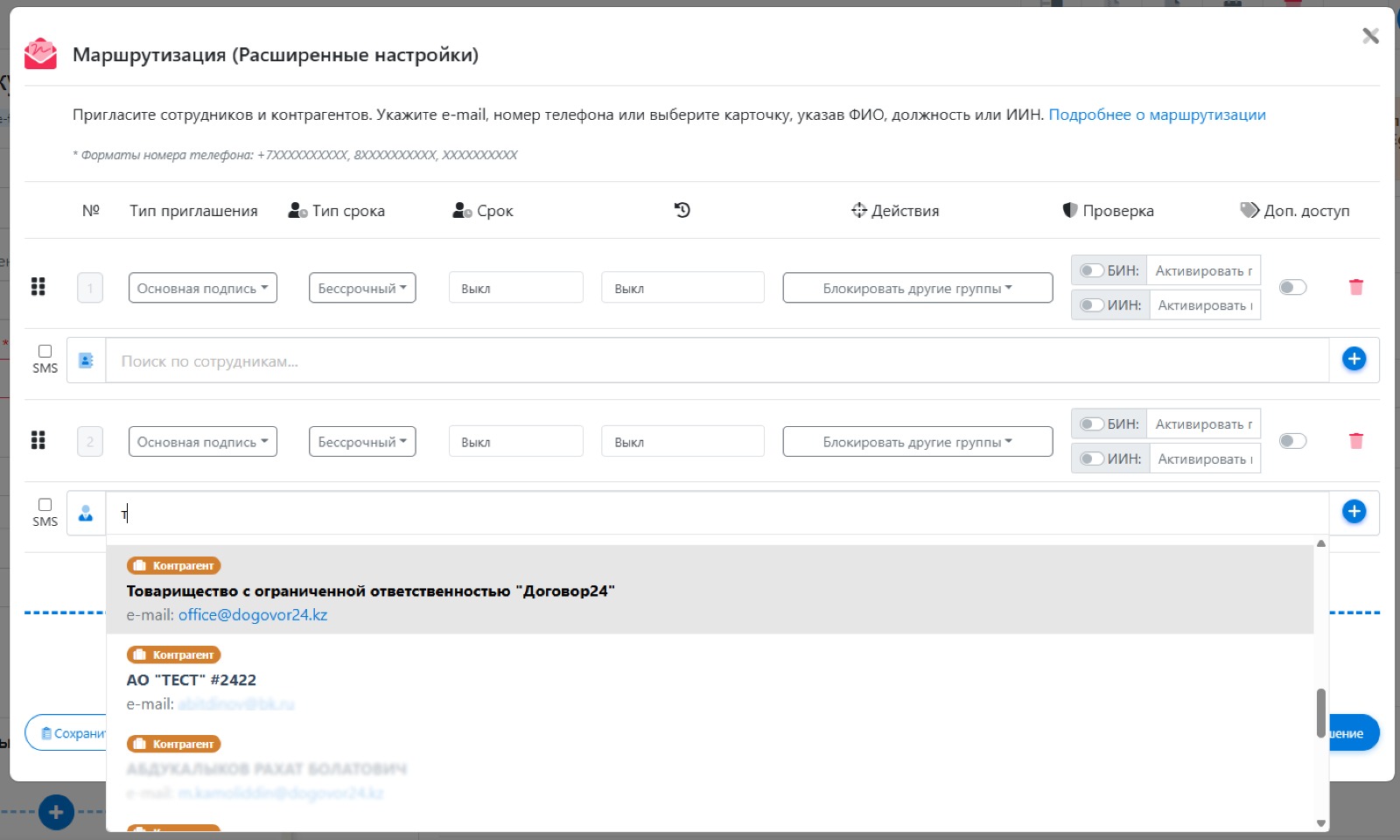Click the person icon in second group
The height and width of the screenshot is (840, 1400).
click(86, 514)
